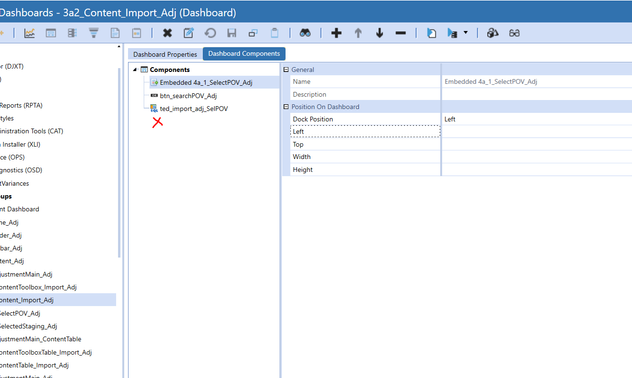Collapse the General property section

pyautogui.click(x=286, y=70)
